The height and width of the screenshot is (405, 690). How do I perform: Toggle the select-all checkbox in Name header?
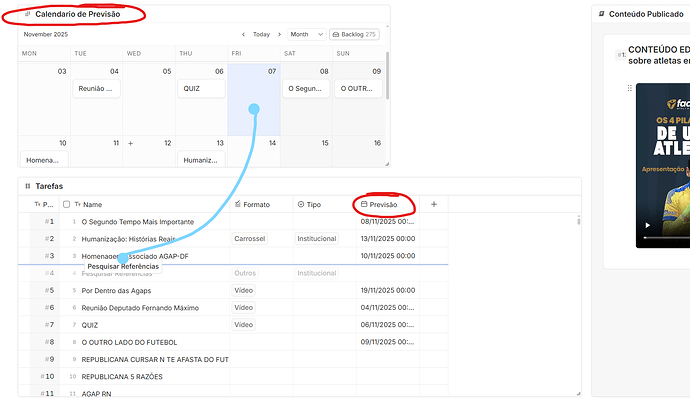point(66,204)
